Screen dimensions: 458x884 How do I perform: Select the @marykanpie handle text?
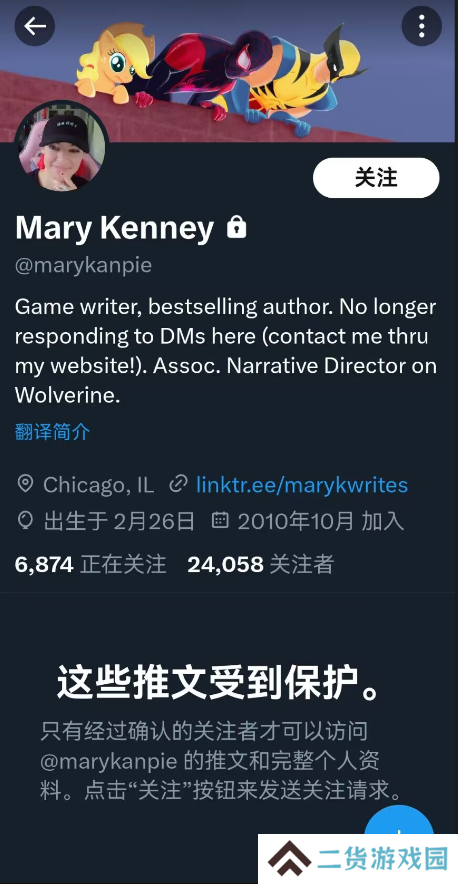tap(83, 265)
